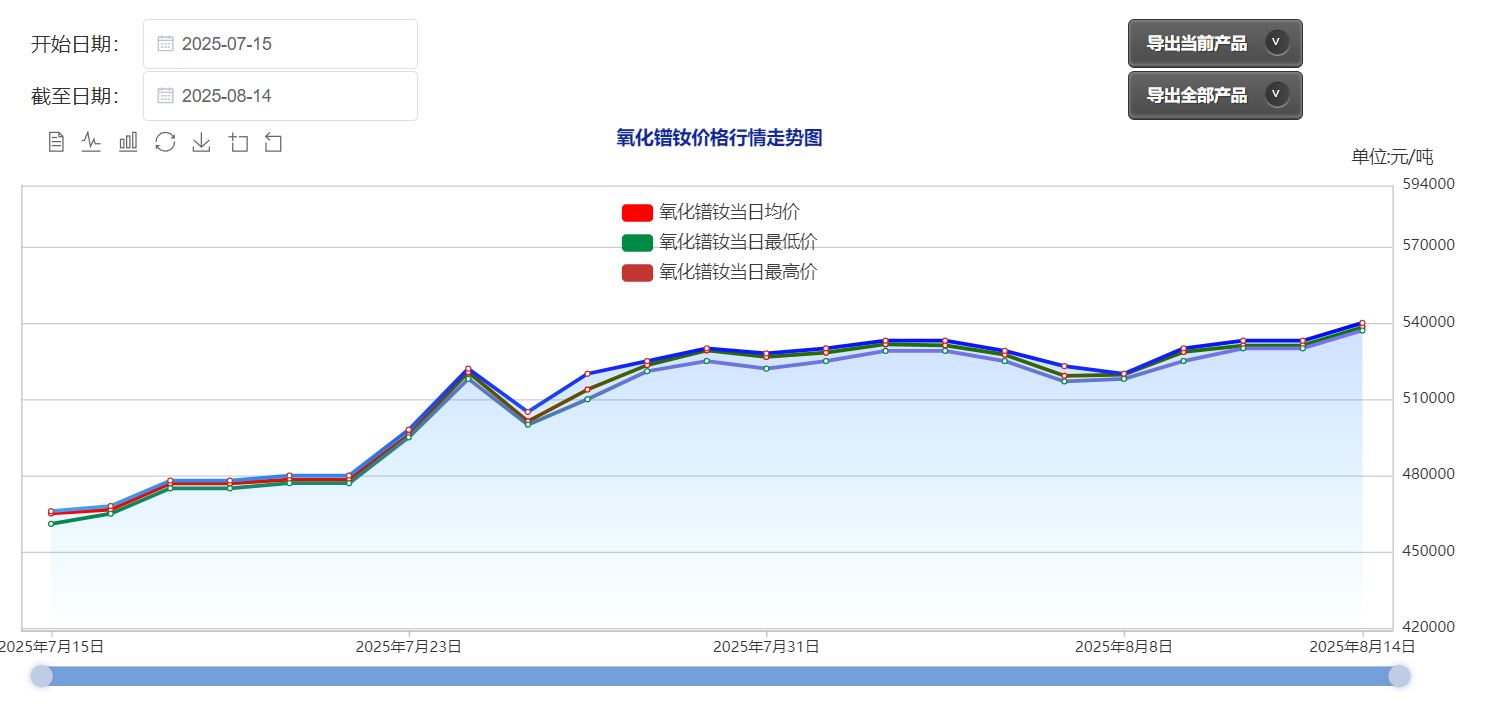Click the end date value 2025-08-14
Viewport: 1487px width, 719px height.
pyautogui.click(x=227, y=96)
